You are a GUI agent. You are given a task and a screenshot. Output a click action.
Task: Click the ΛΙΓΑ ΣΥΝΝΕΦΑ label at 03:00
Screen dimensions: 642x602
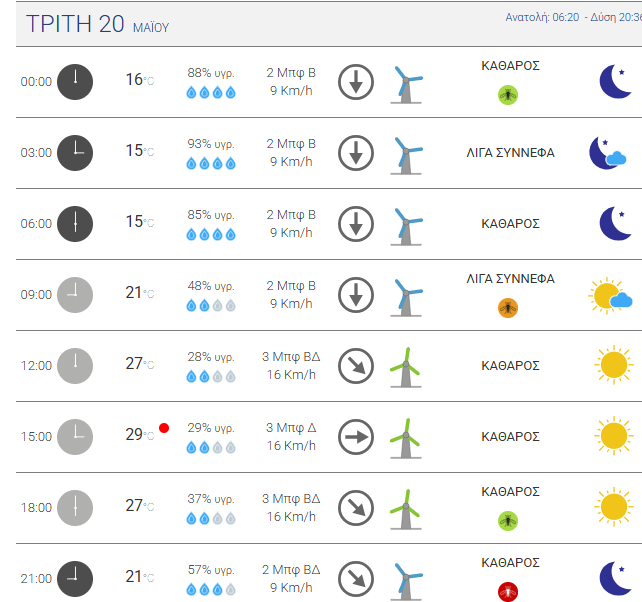click(511, 153)
